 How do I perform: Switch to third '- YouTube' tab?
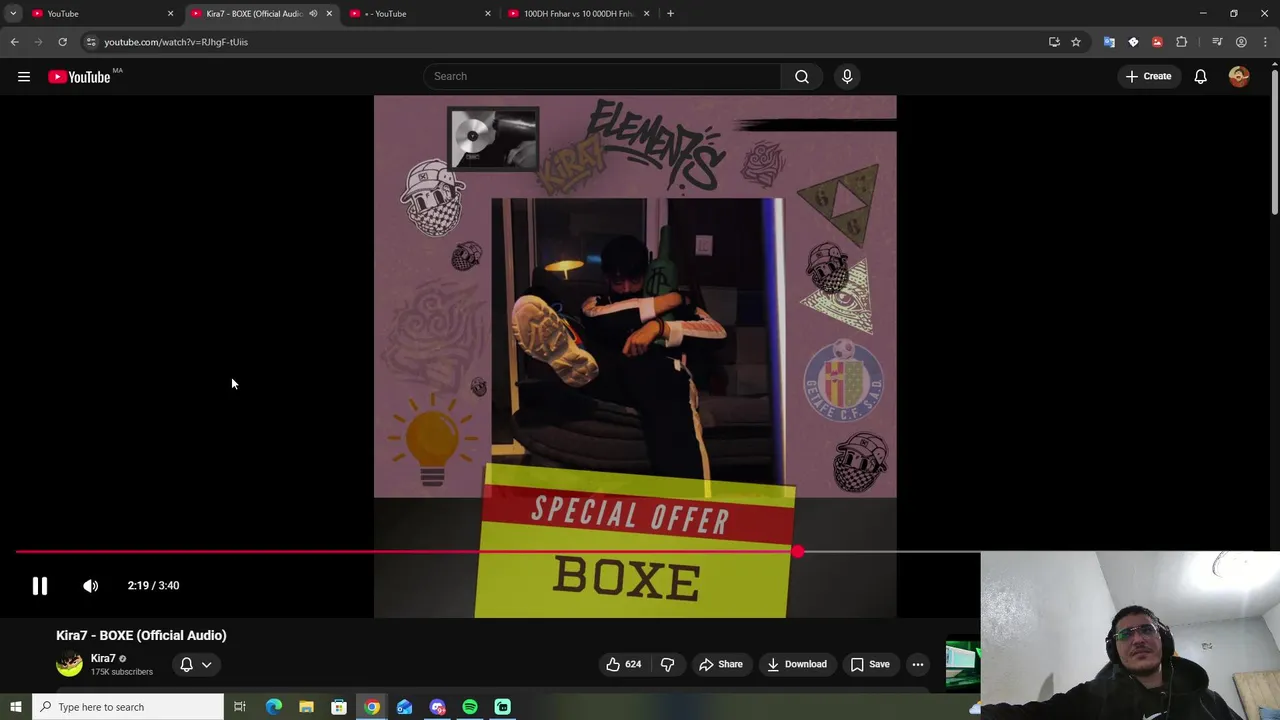[x=420, y=14]
